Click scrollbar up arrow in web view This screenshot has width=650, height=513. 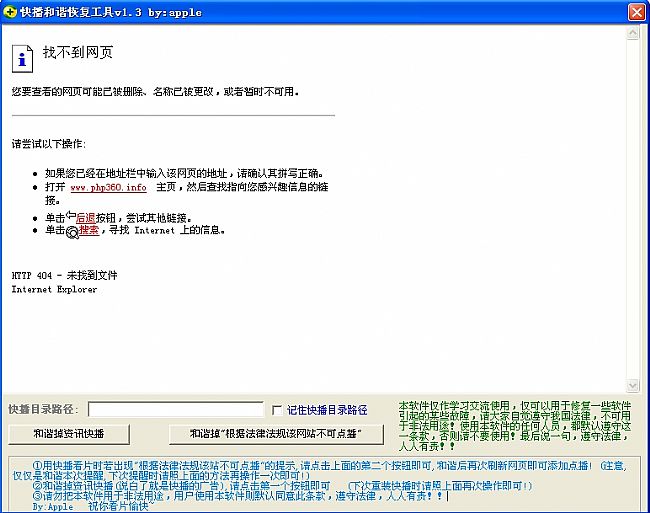point(633,33)
